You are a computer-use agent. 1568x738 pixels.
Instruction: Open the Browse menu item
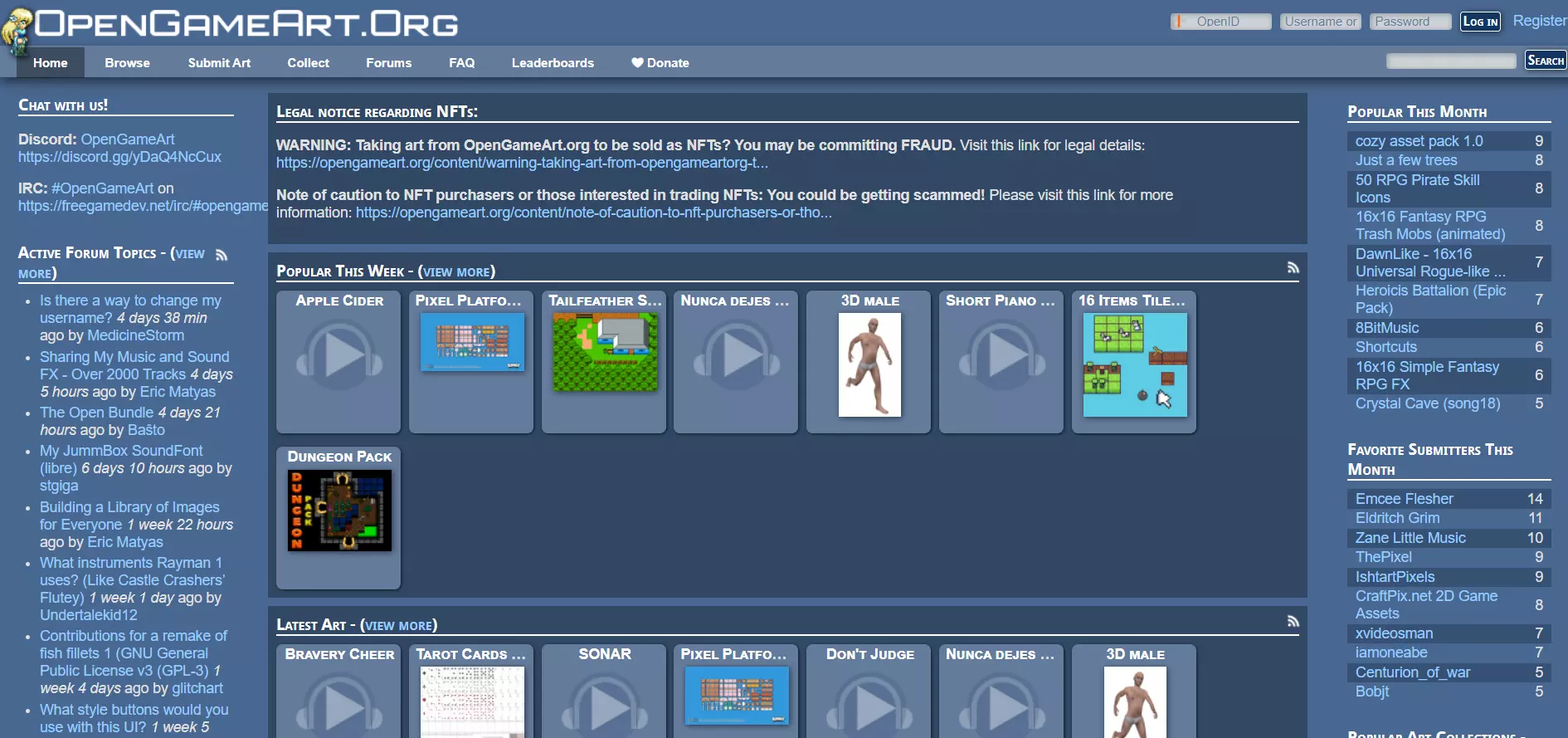[127, 62]
